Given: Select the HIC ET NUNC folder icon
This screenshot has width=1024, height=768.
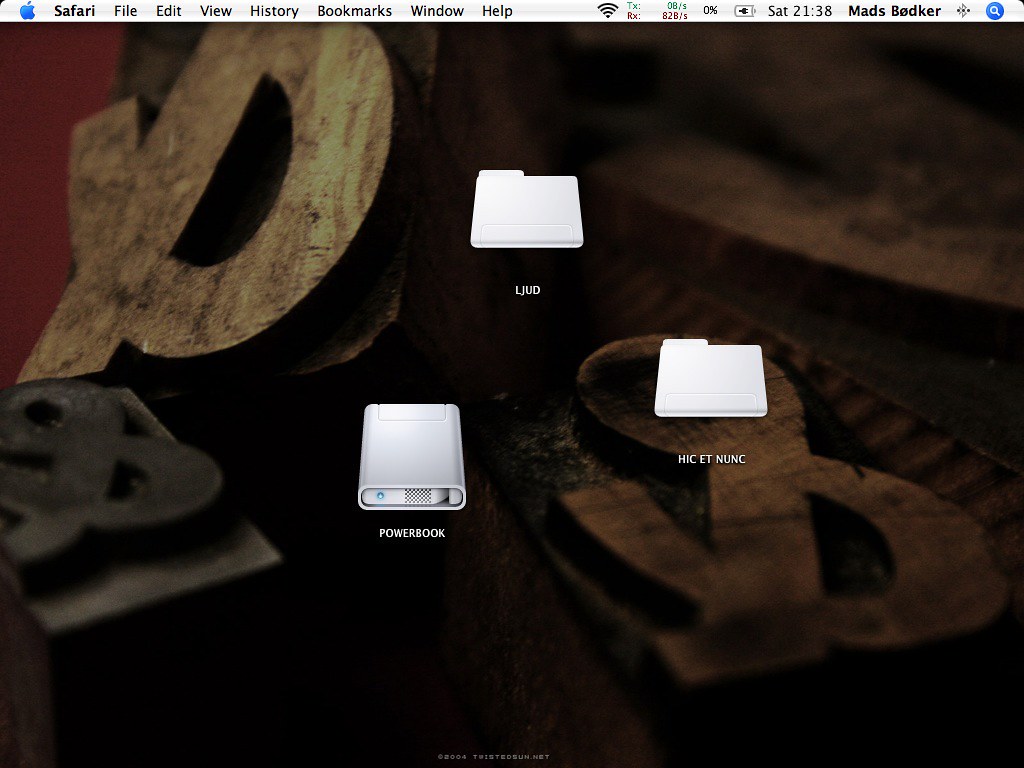Looking at the screenshot, I should [x=711, y=378].
